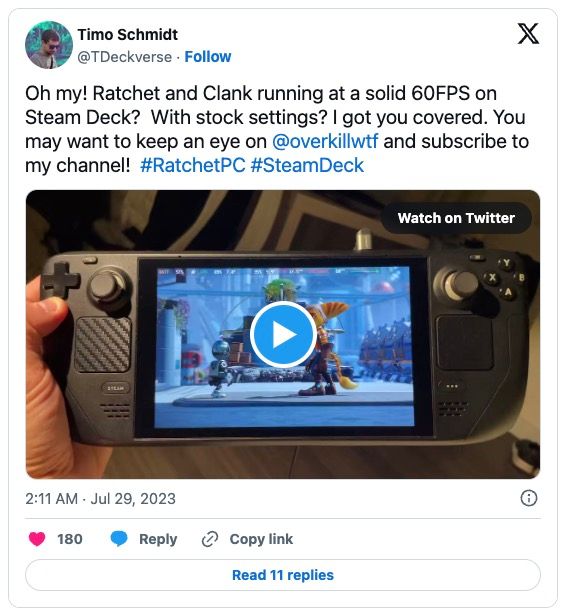Click Watch on Twitter button
The width and height of the screenshot is (566, 616).
[456, 218]
